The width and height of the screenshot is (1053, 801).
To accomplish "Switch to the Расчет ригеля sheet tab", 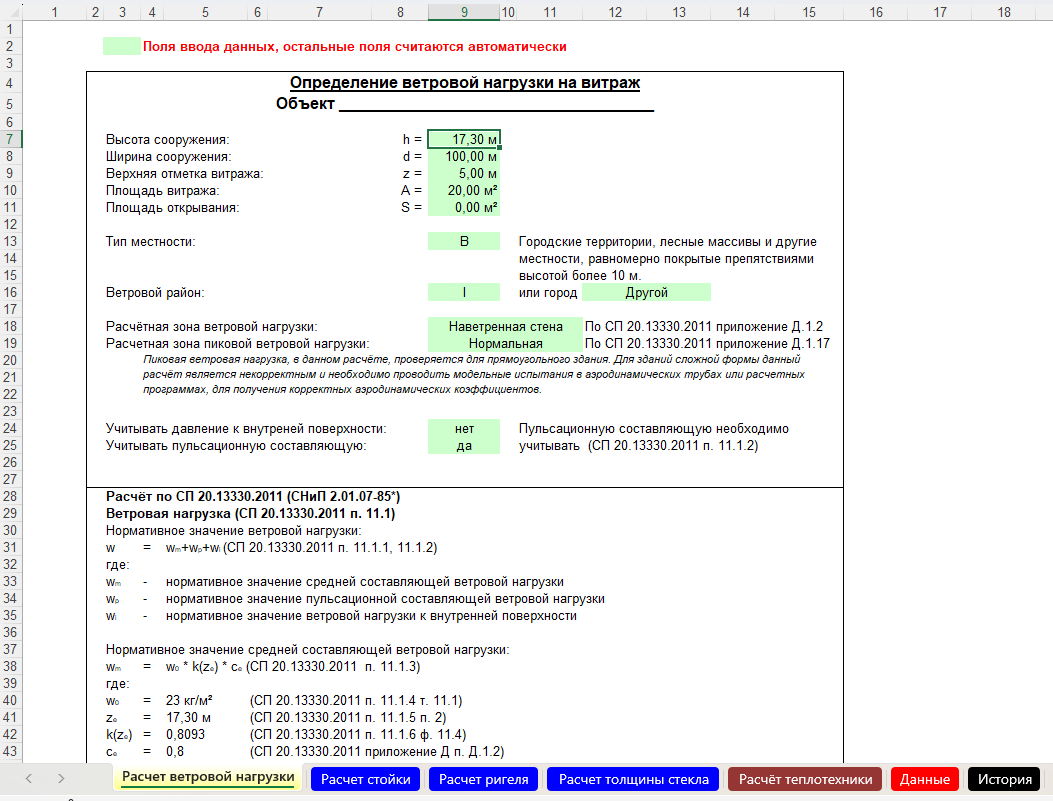I will [484, 779].
